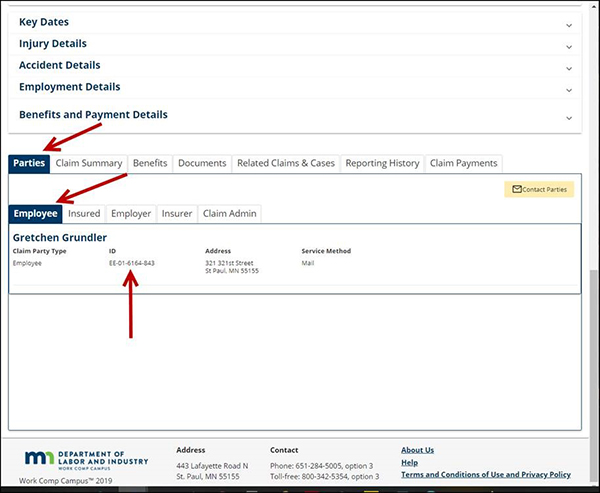Expand the Employment Details chevron
The width and height of the screenshot is (600, 493).
(x=568, y=90)
